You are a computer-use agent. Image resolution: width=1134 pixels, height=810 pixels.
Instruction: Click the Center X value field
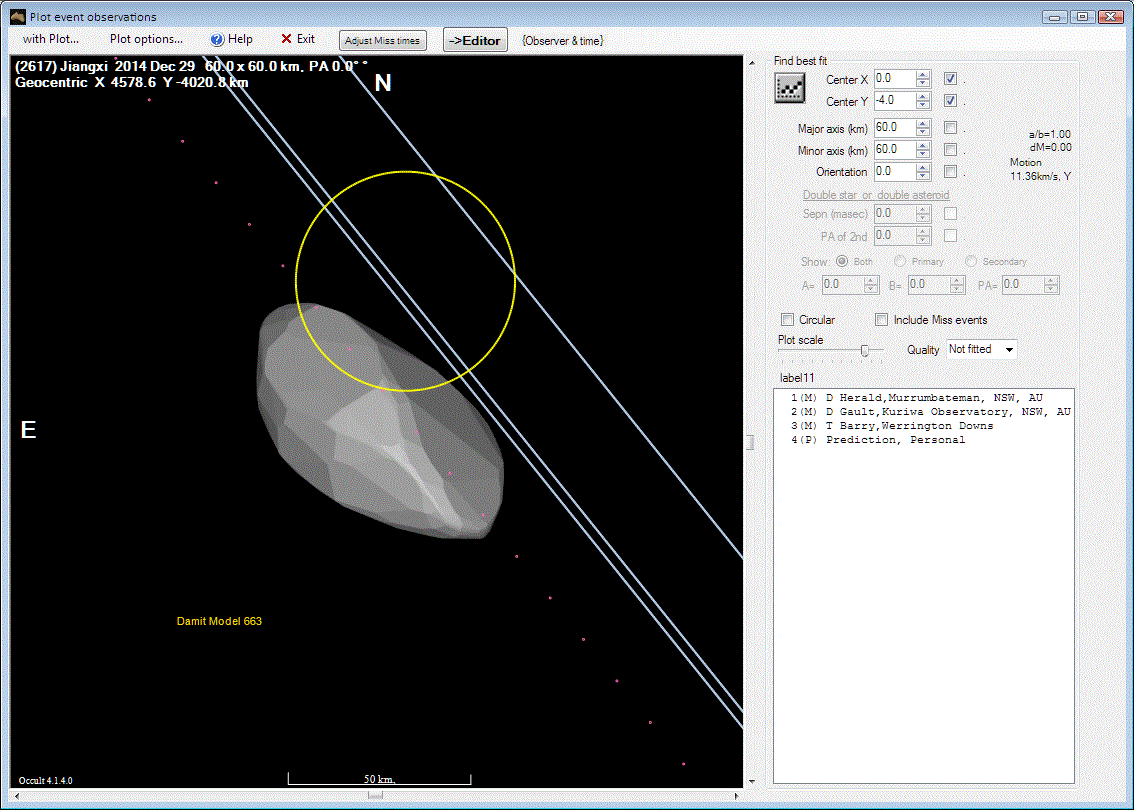coord(895,79)
